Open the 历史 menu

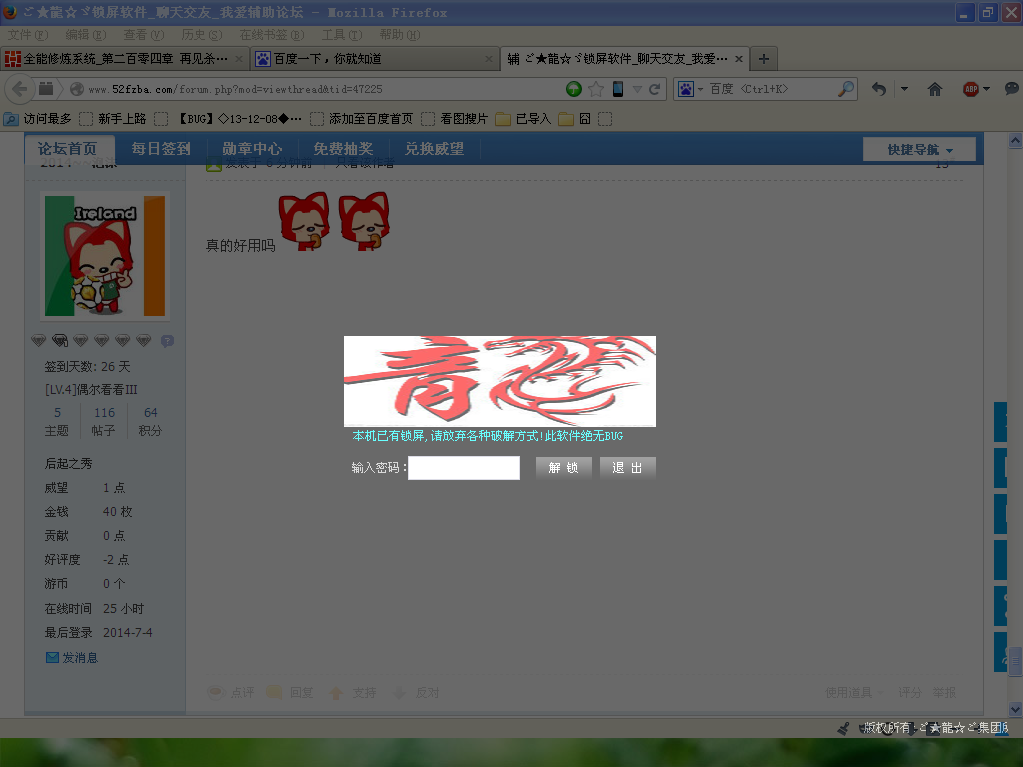[x=202, y=35]
